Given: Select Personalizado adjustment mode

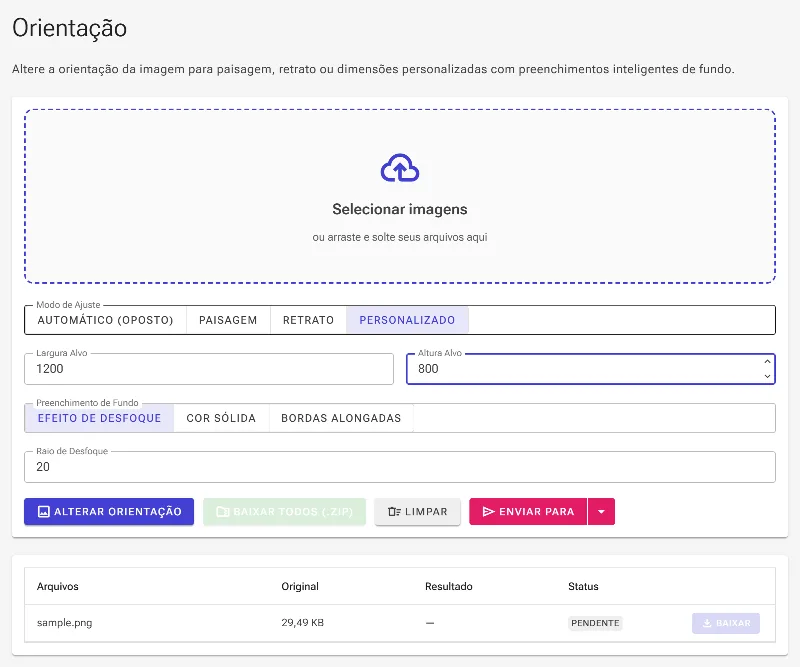Looking at the screenshot, I should [407, 320].
